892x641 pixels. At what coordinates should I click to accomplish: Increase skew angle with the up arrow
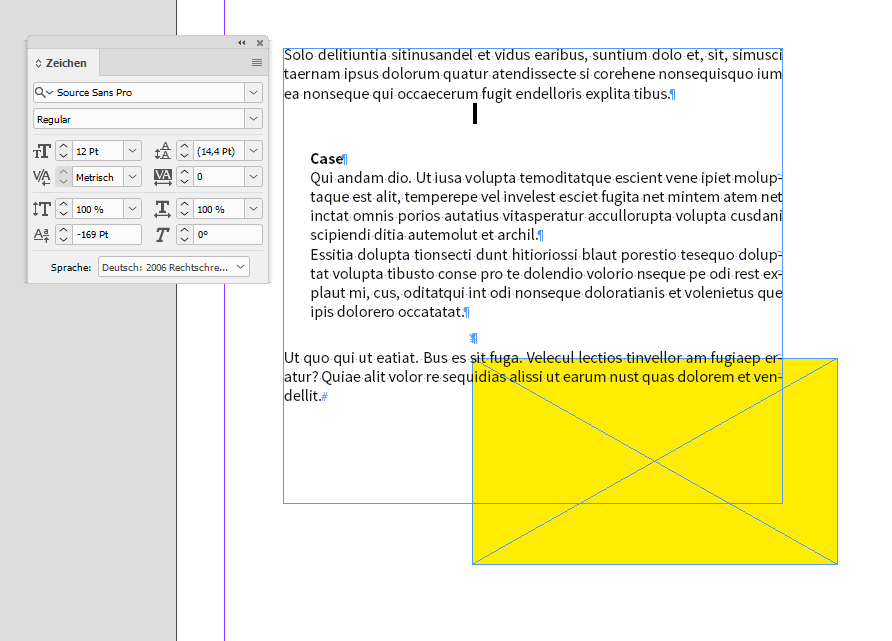click(x=184, y=230)
